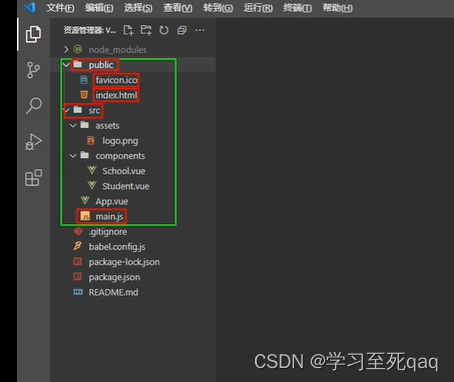The image size is (454, 382).
Task: Click the git icon beside .gitignore
Action: tap(78, 231)
